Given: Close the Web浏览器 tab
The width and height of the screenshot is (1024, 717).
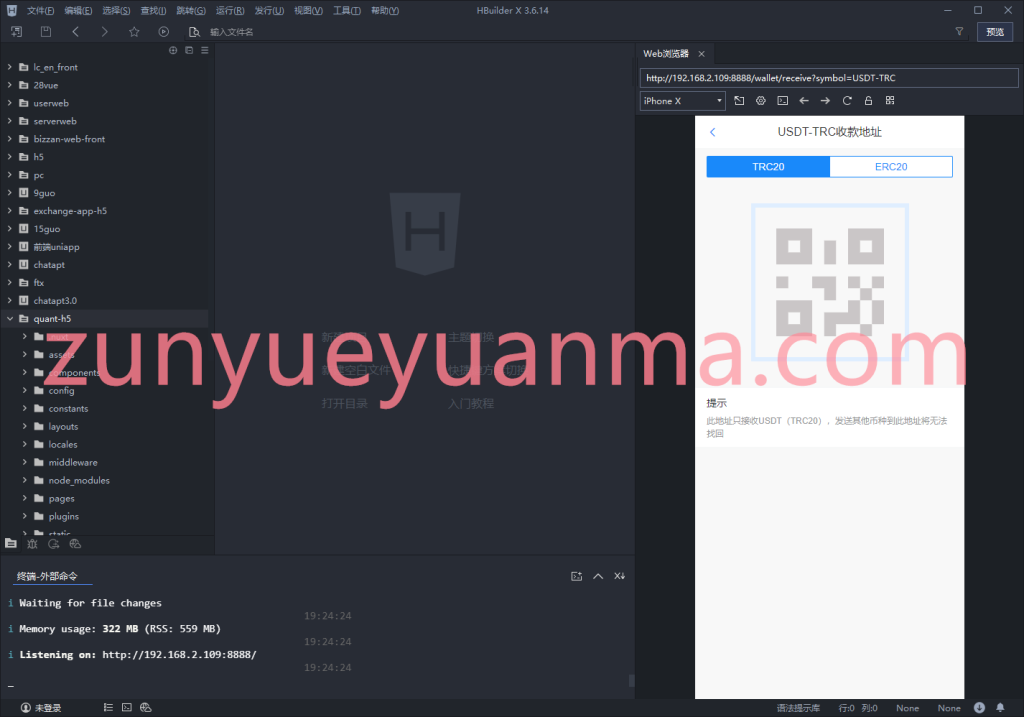Looking at the screenshot, I should tap(701, 54).
